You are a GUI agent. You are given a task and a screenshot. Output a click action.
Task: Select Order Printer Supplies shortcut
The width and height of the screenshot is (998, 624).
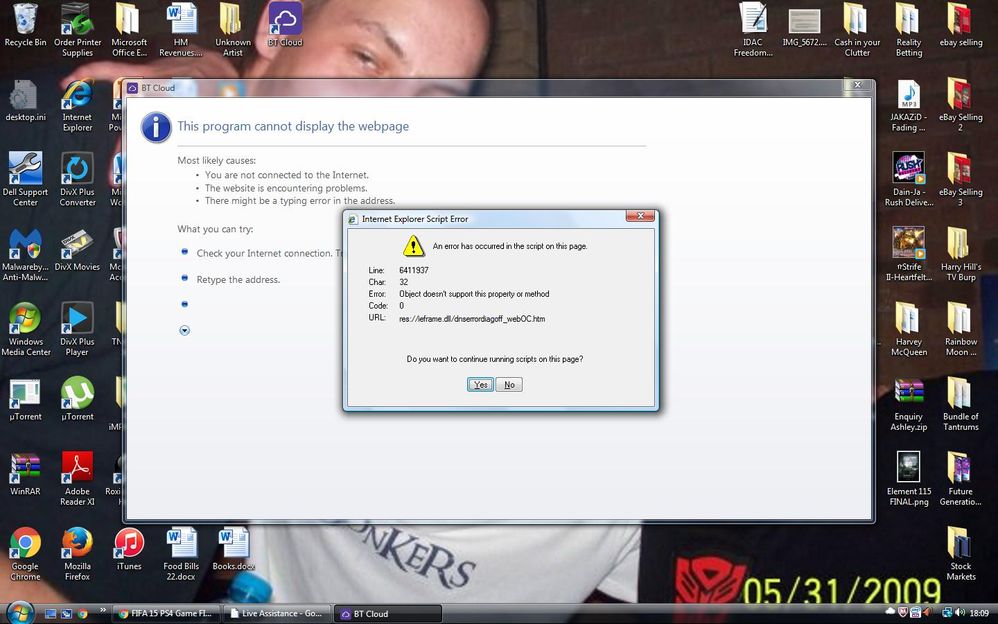click(x=78, y=30)
